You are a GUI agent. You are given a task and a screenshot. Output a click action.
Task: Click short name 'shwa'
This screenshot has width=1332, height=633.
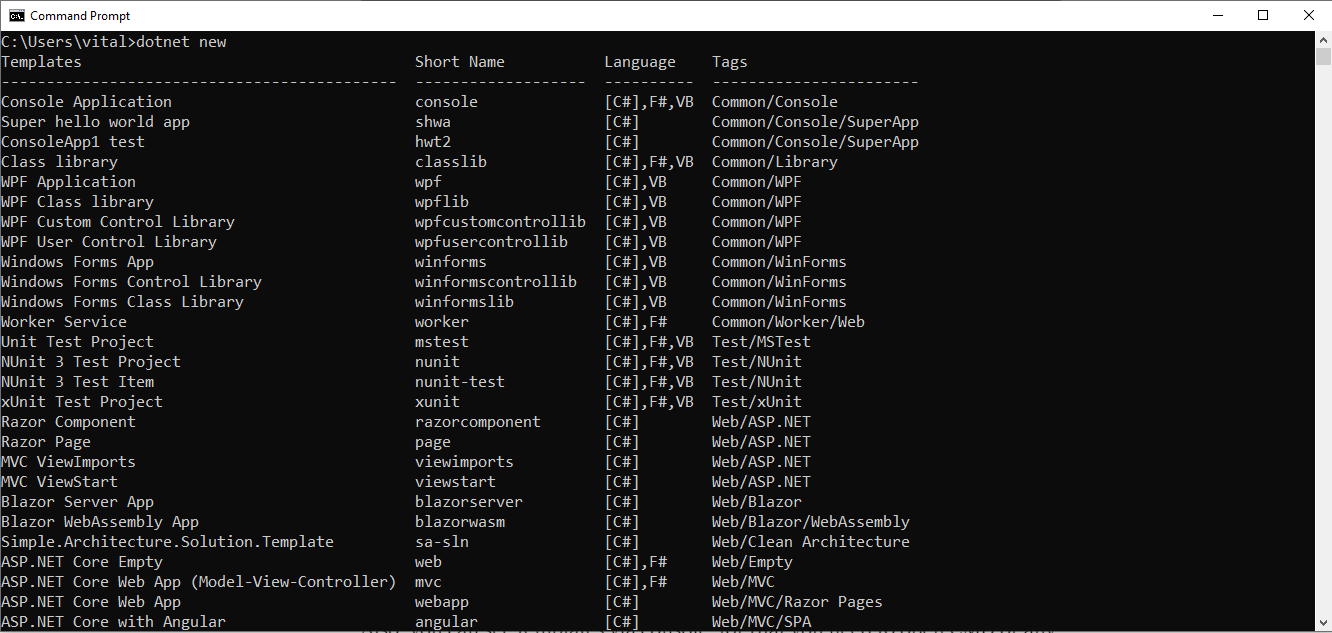[x=433, y=122]
